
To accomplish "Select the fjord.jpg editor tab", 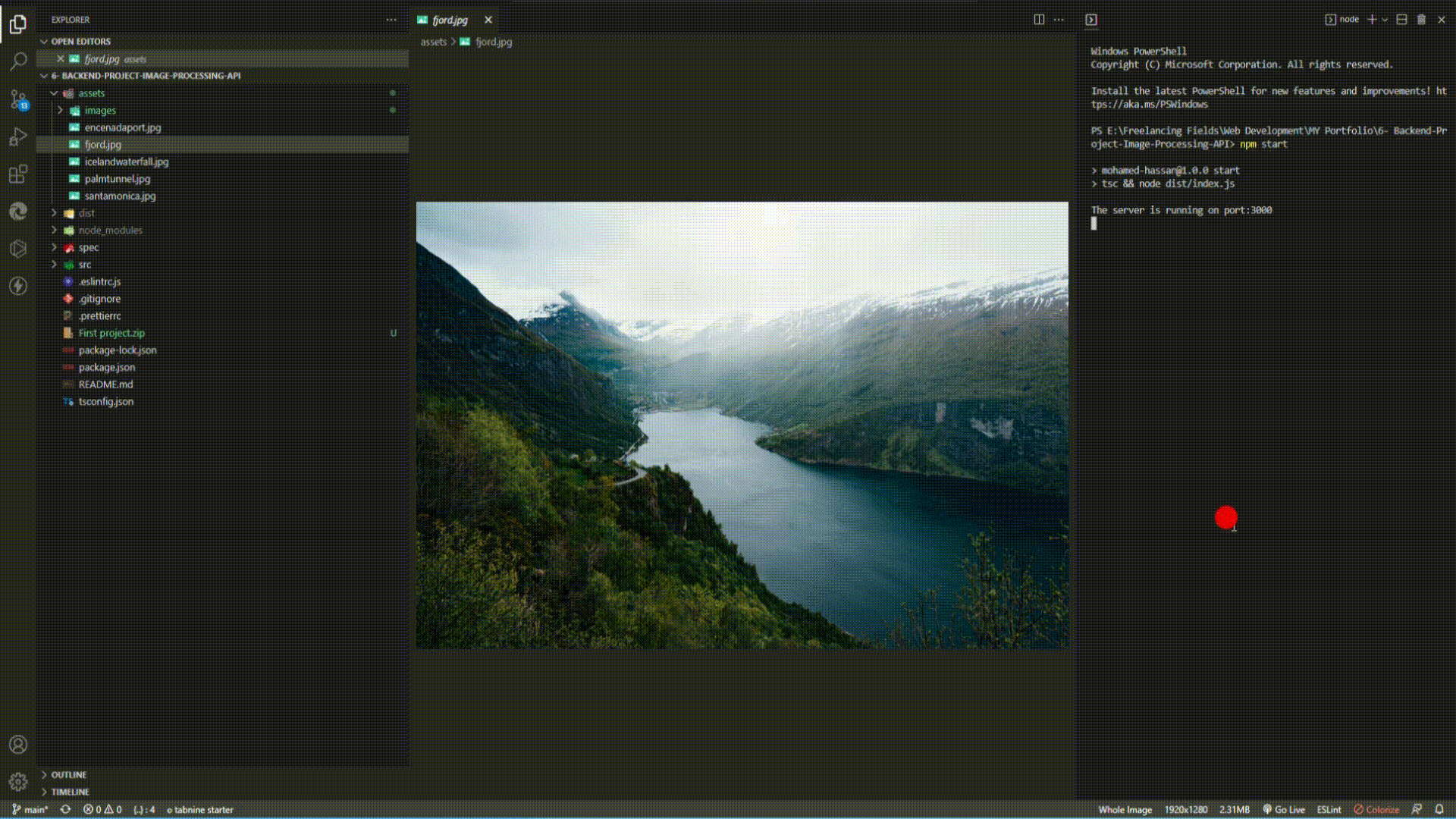I will [454, 20].
